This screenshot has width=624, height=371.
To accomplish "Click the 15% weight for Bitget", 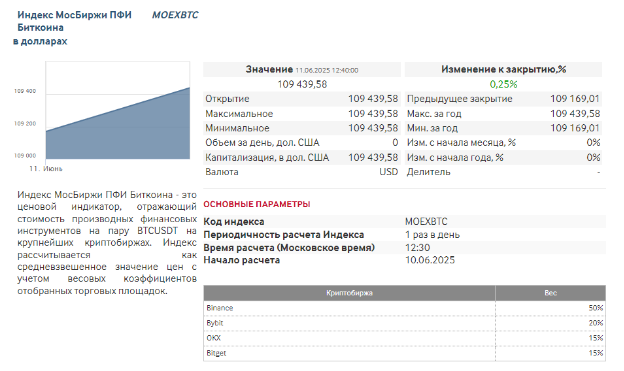I will tap(596, 353).
